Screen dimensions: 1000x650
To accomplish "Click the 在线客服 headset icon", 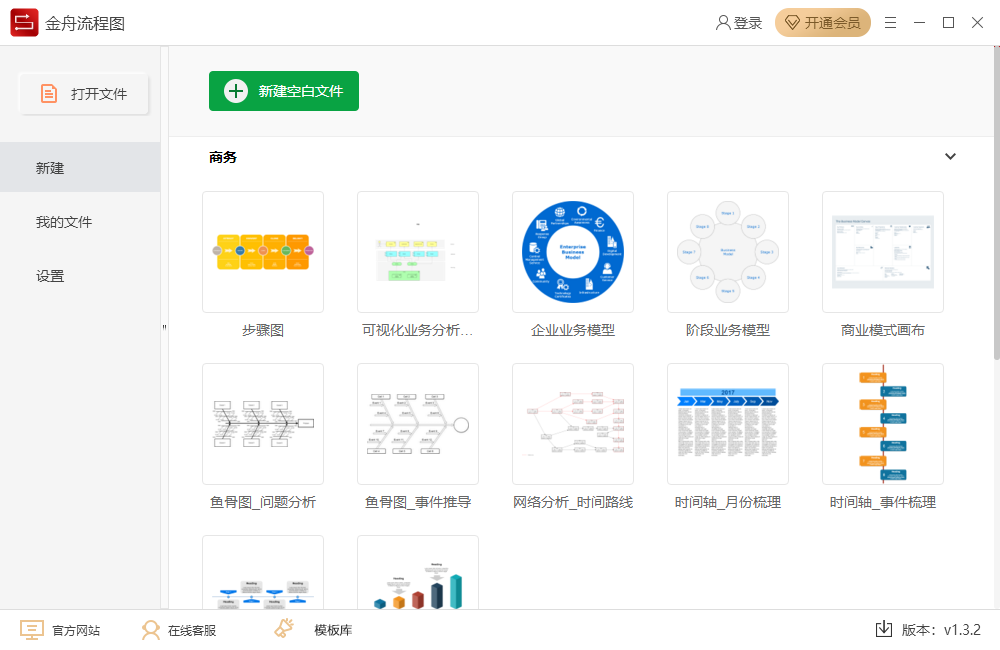I will [151, 629].
